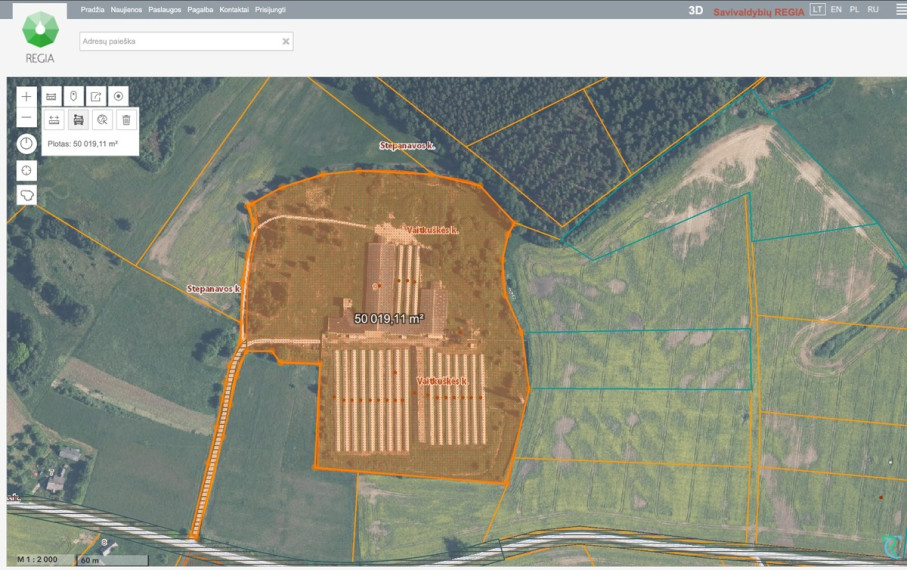Zoom in the map with plus button

[26, 97]
